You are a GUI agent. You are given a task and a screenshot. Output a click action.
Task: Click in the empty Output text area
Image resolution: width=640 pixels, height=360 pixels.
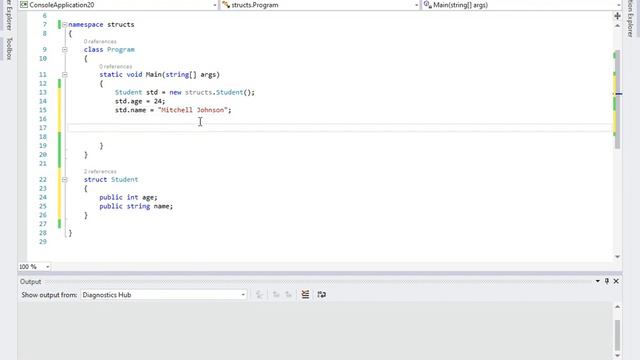pos(315,331)
